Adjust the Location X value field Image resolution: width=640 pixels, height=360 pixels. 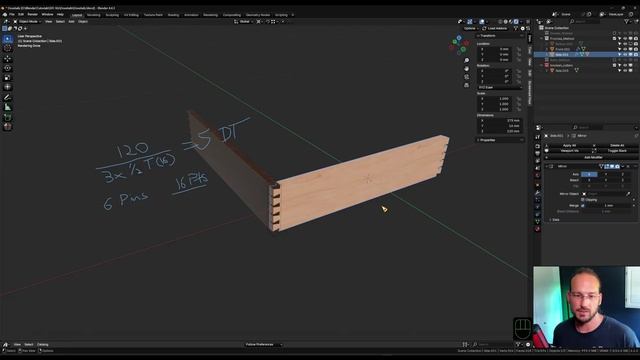coord(494,49)
